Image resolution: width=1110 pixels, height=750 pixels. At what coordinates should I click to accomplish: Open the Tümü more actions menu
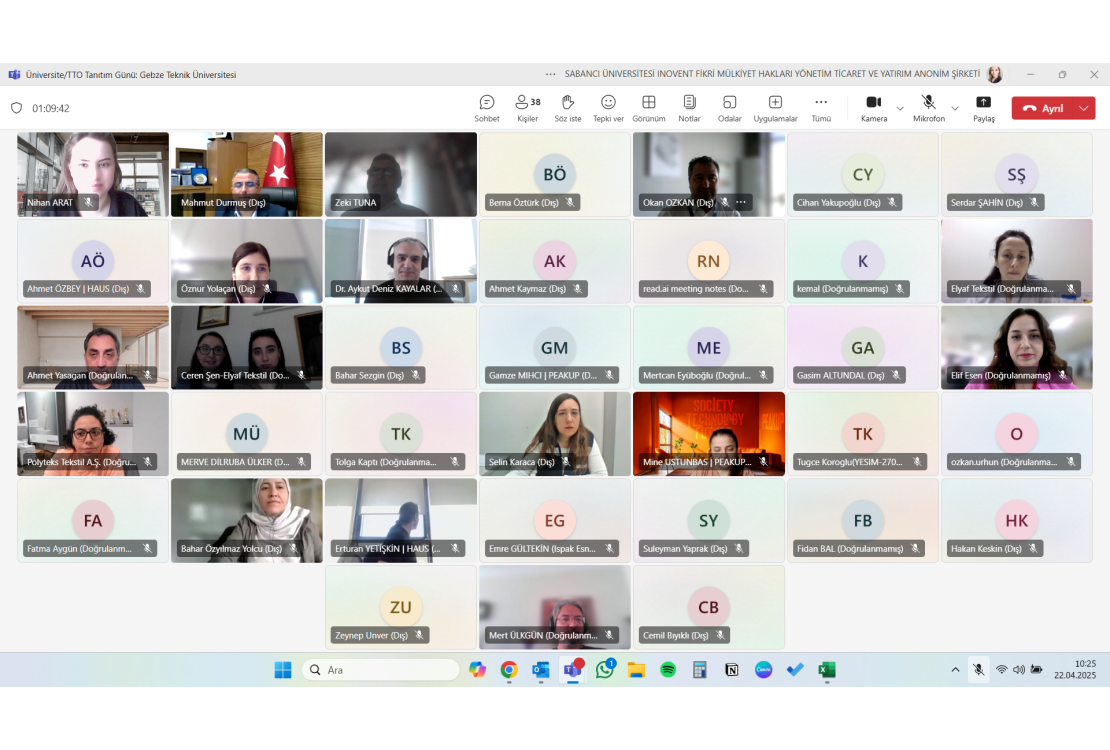(x=821, y=107)
